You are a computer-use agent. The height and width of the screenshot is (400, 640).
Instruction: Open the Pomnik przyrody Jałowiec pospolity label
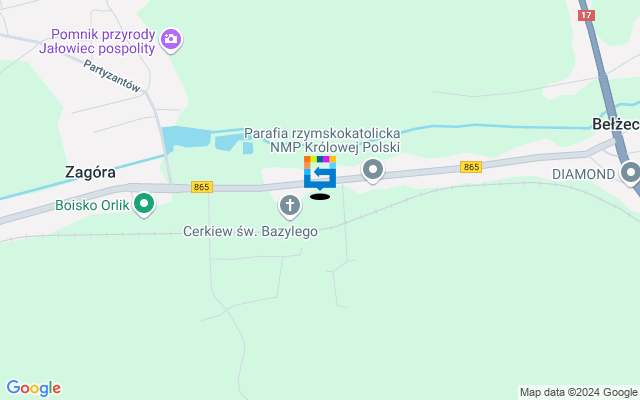click(98, 41)
